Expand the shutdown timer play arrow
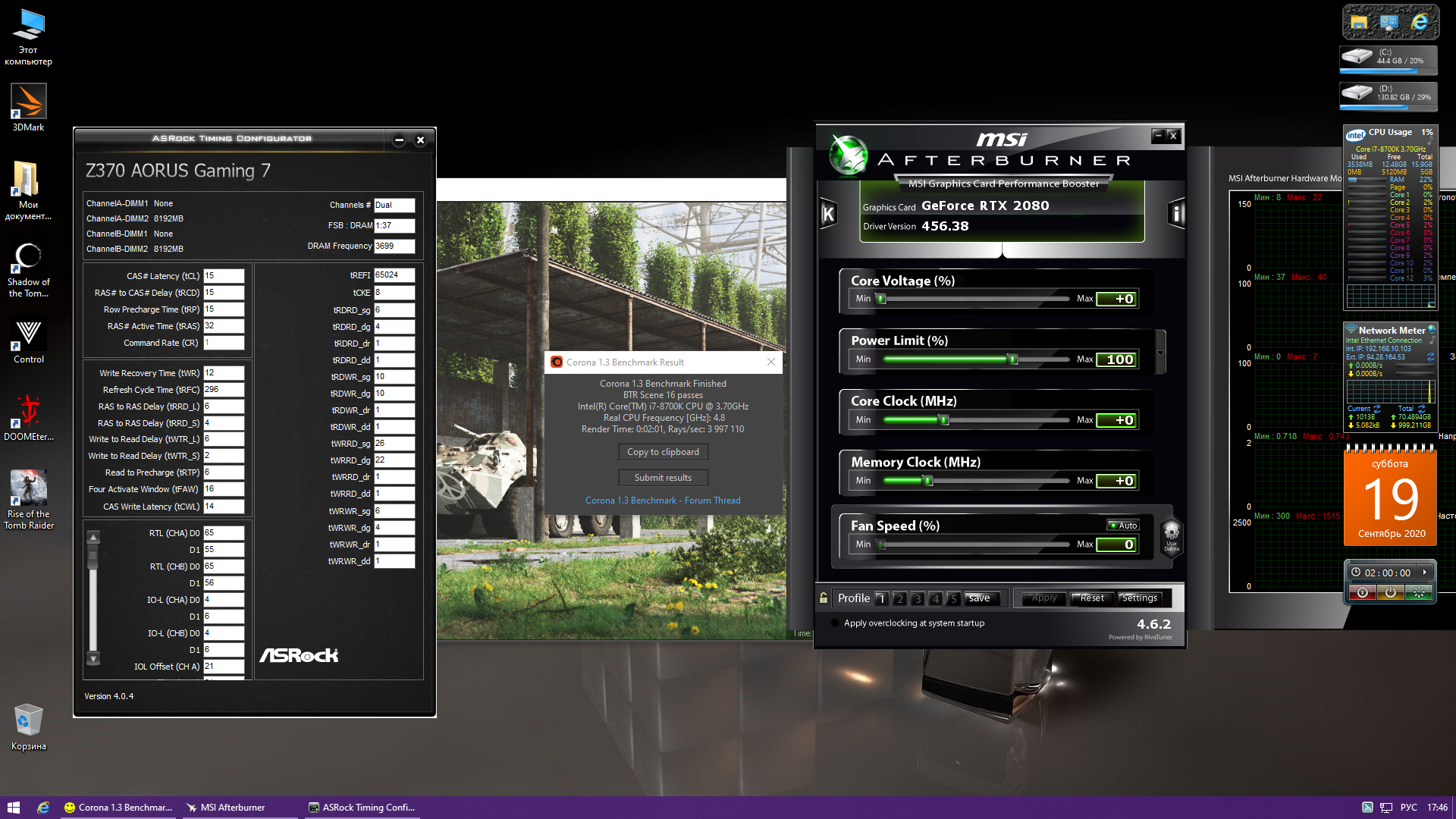 (1425, 573)
